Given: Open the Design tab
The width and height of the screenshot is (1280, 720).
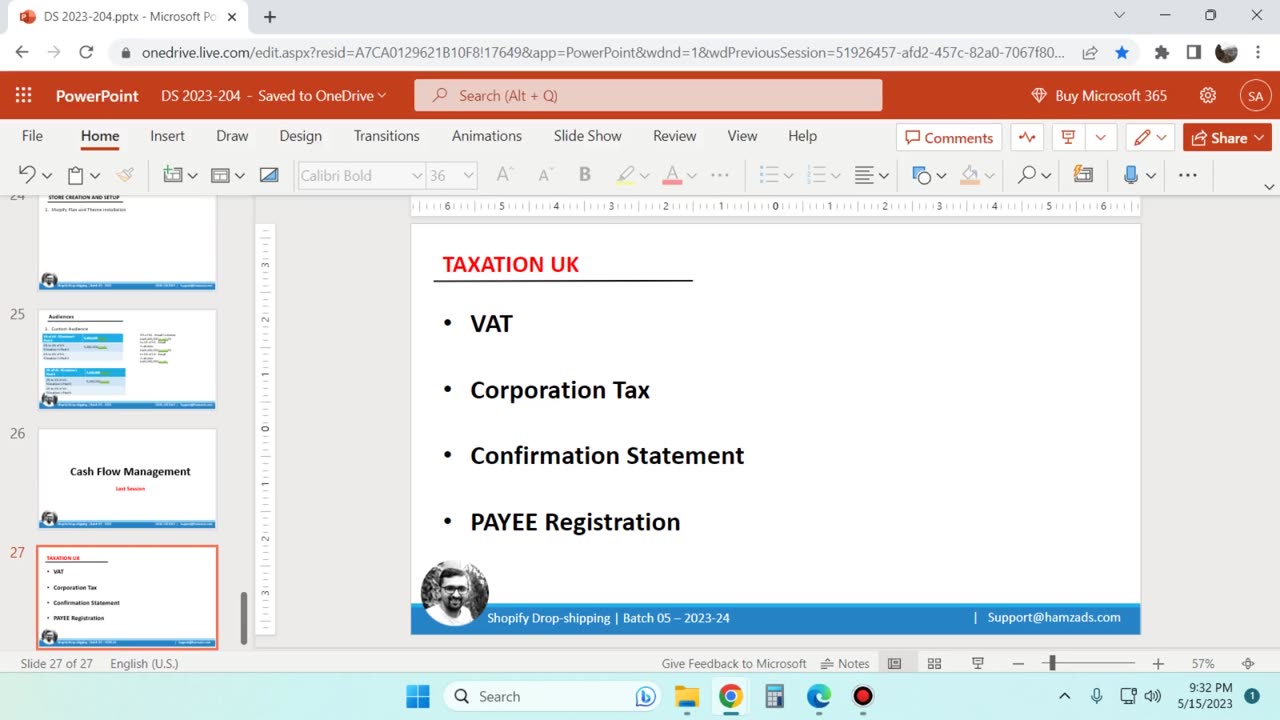Looking at the screenshot, I should [x=300, y=136].
